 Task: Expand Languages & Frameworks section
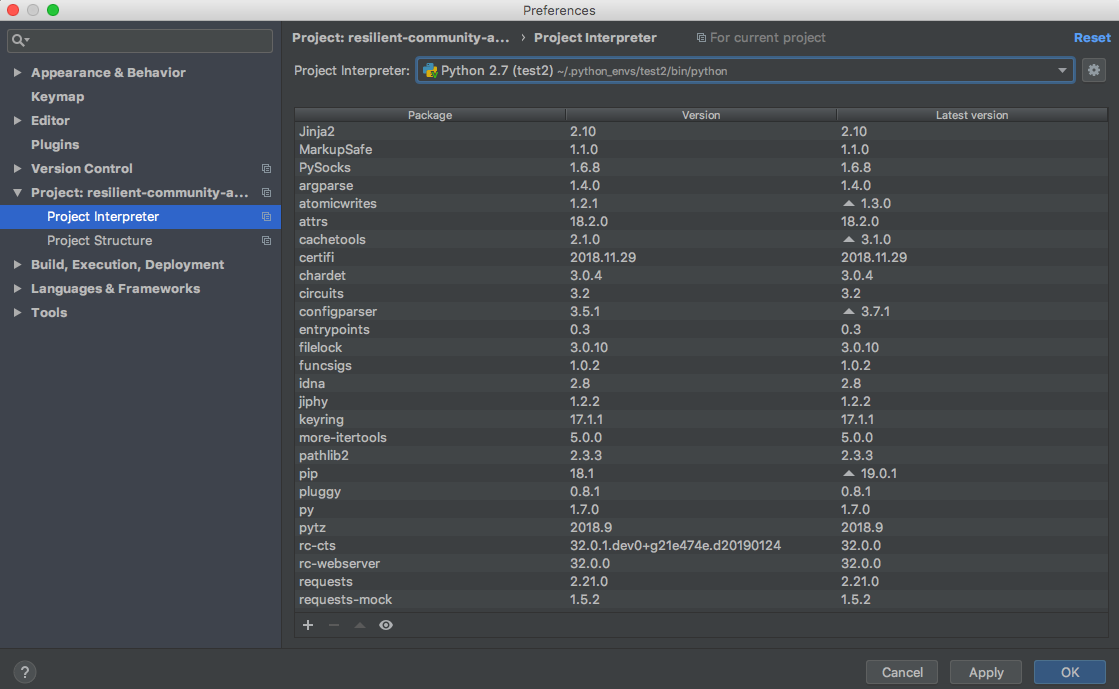[x=17, y=288]
